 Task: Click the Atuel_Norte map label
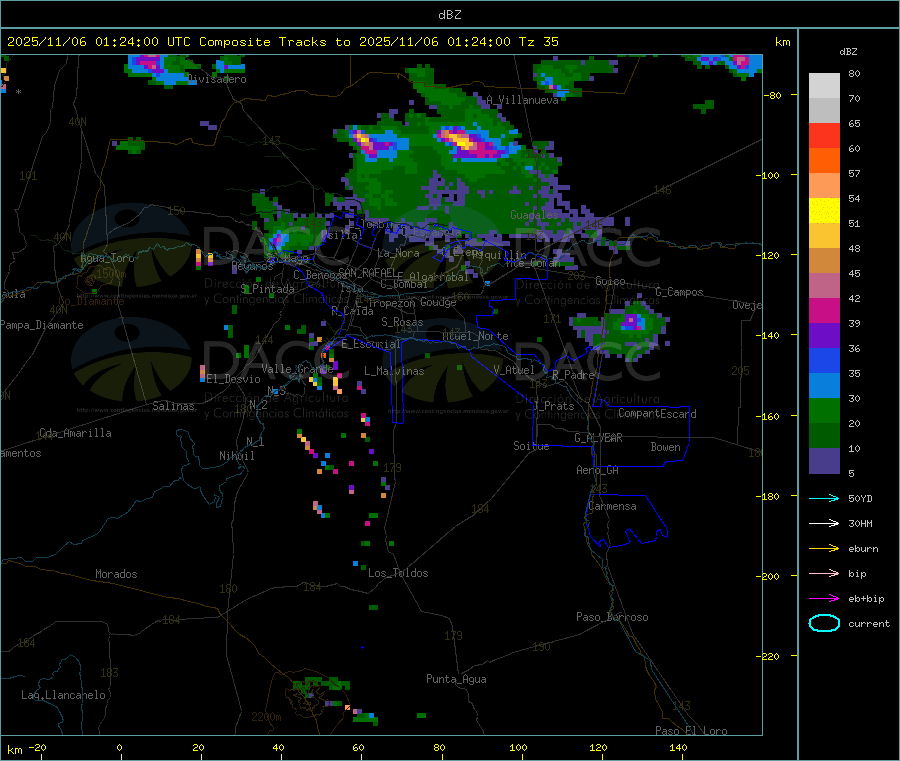pyautogui.click(x=475, y=336)
